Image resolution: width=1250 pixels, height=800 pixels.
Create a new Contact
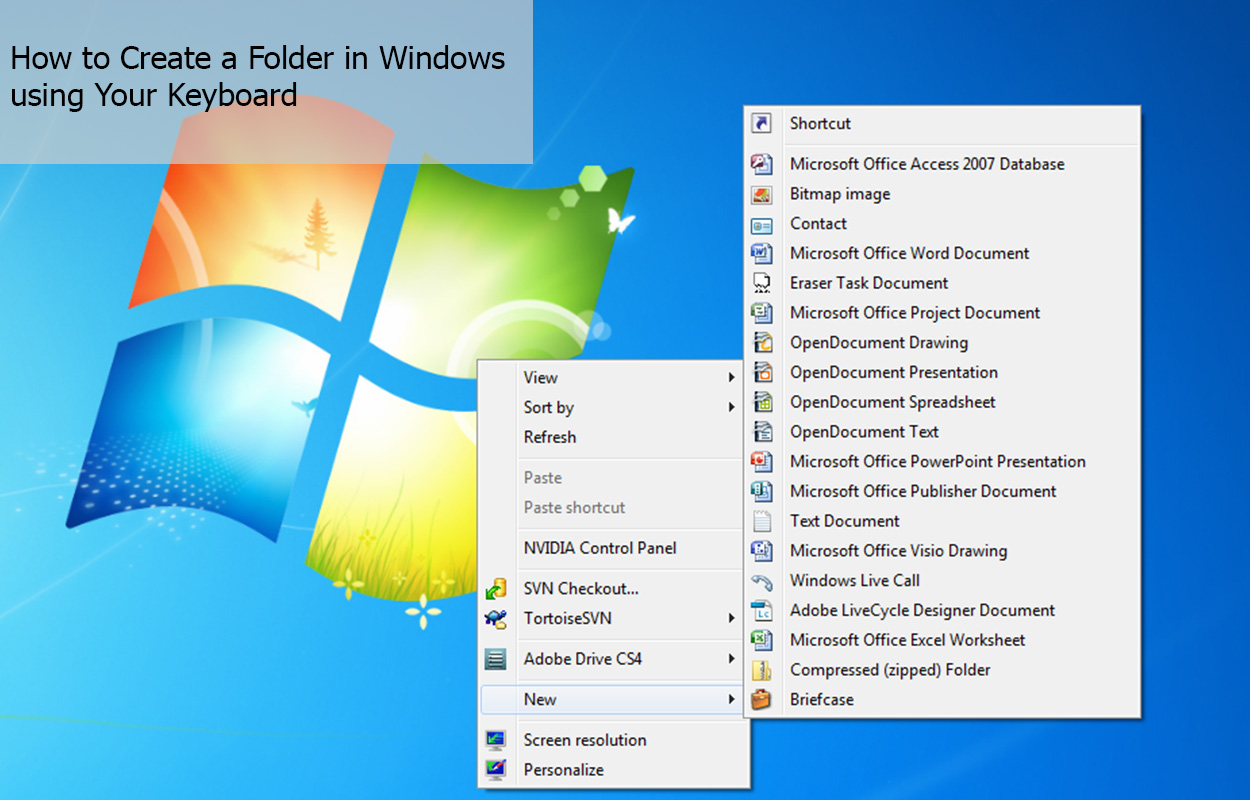(x=942, y=224)
